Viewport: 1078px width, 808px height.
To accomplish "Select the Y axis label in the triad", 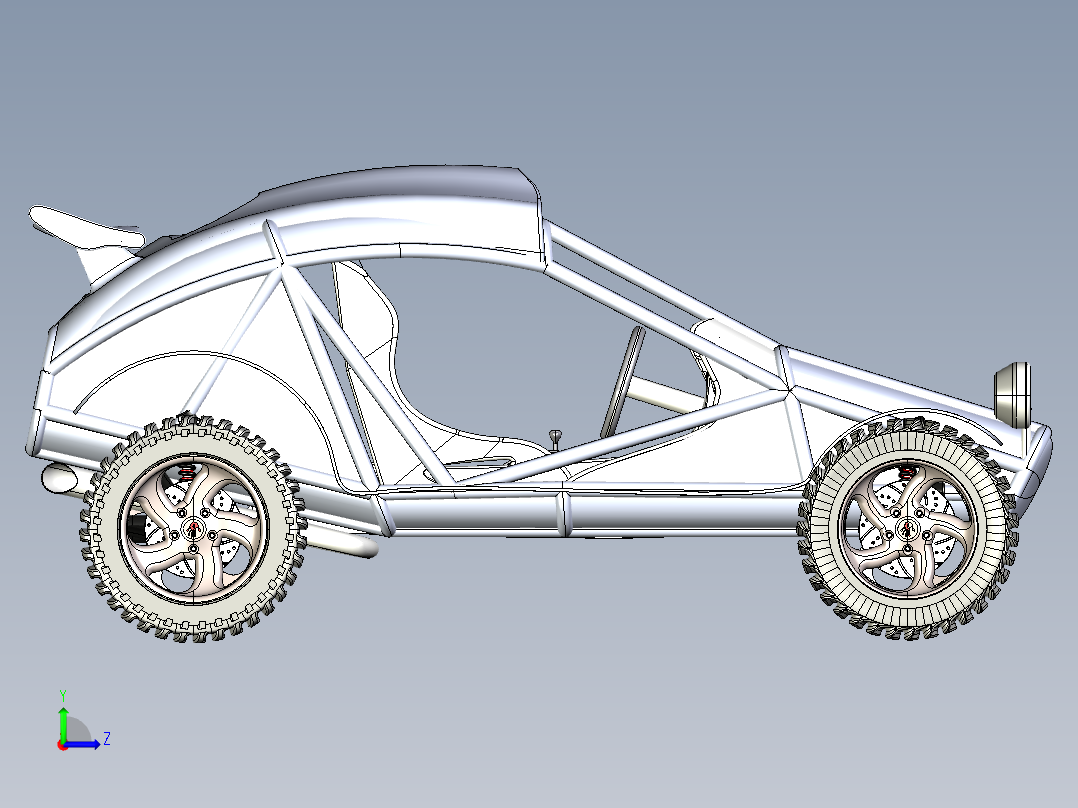I will coord(63,694).
